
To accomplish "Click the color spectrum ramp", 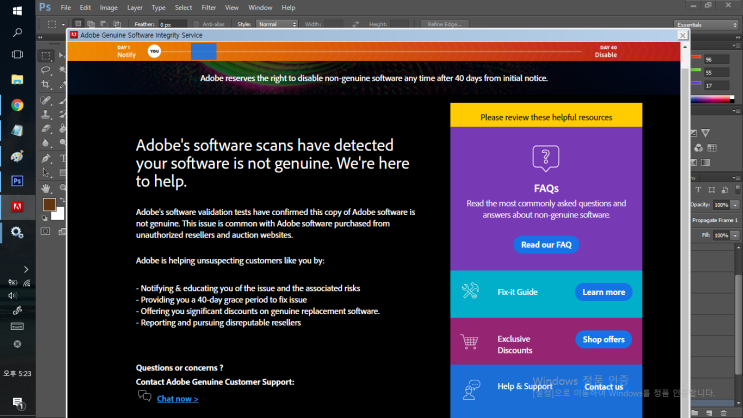I will point(712,100).
